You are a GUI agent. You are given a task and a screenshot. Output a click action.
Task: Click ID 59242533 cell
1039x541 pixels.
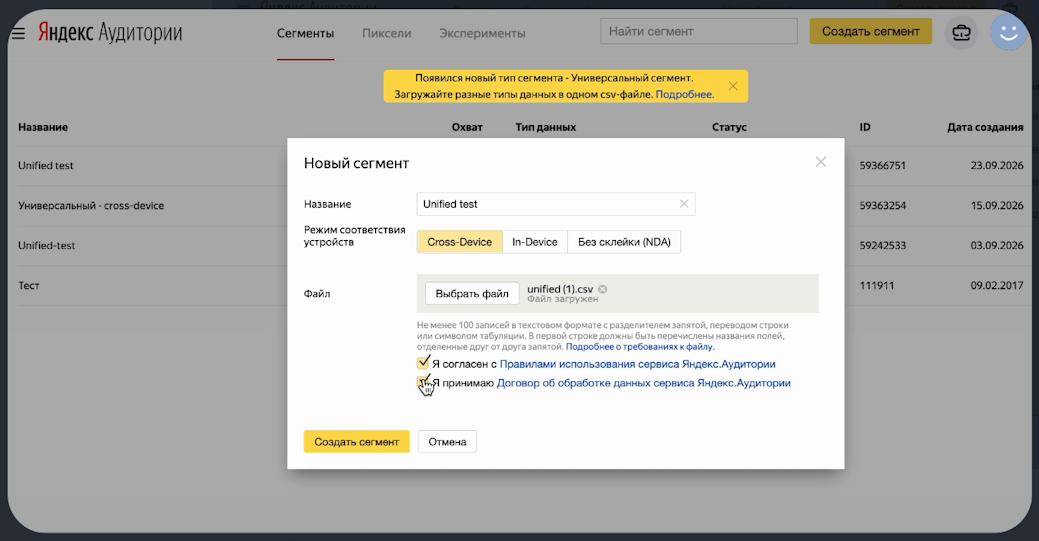(x=883, y=245)
